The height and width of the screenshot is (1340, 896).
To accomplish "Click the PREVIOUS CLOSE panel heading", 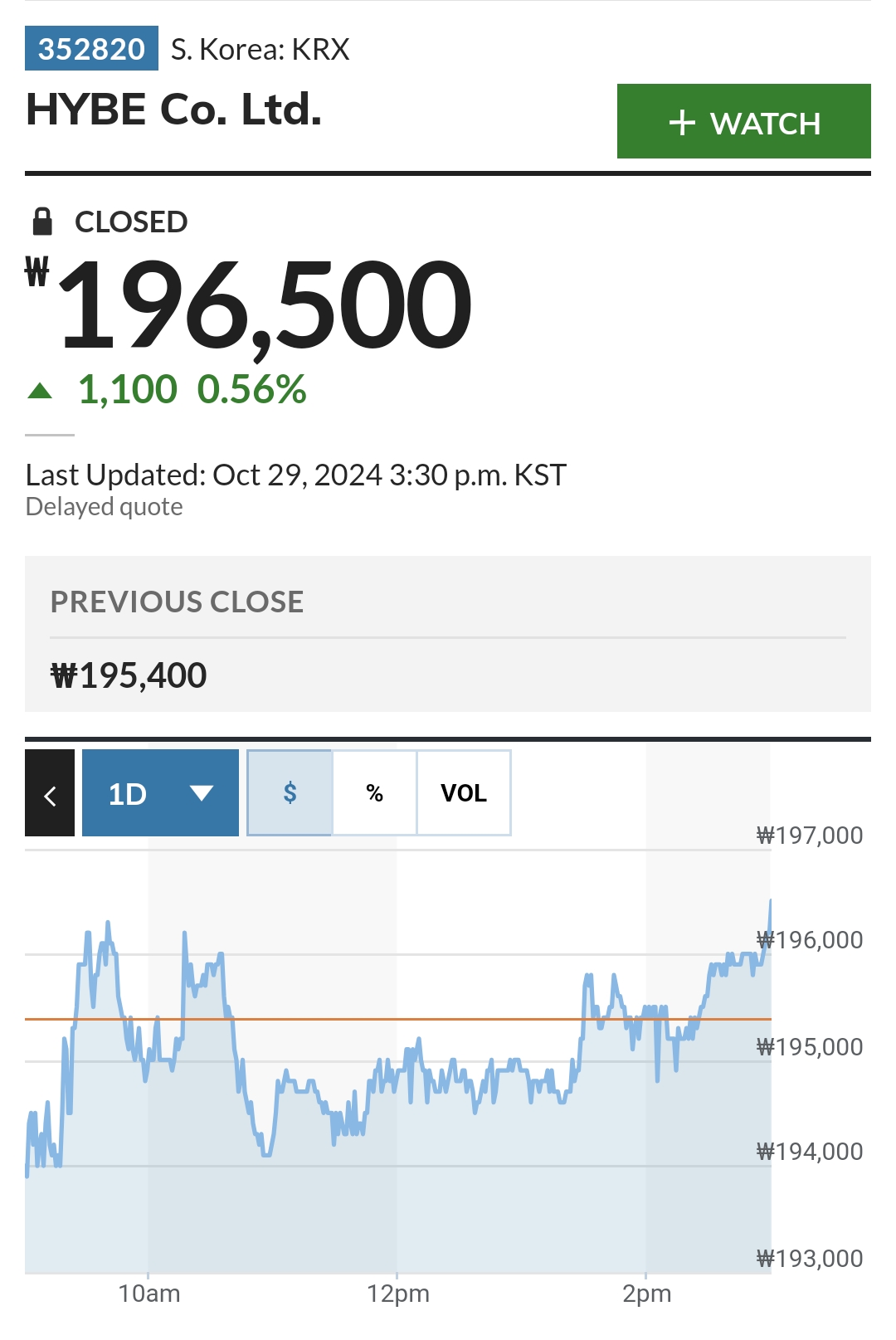I will (177, 602).
